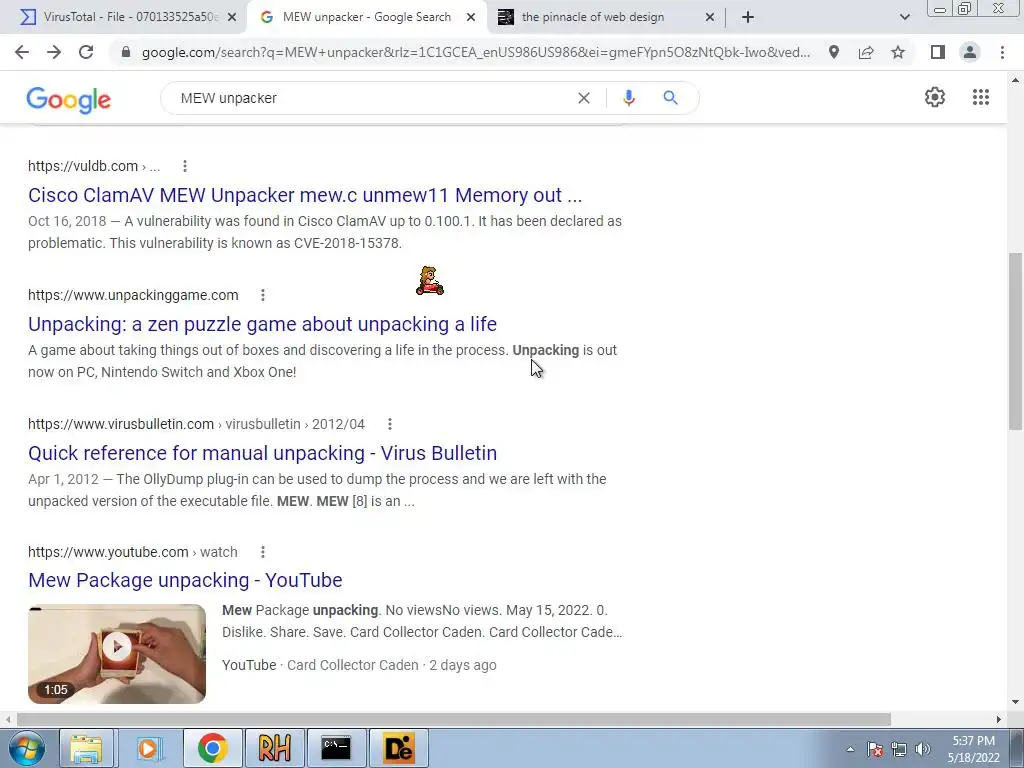The image size is (1024, 768).
Task: Click the scroll up arrow
Action: pos(1015,80)
